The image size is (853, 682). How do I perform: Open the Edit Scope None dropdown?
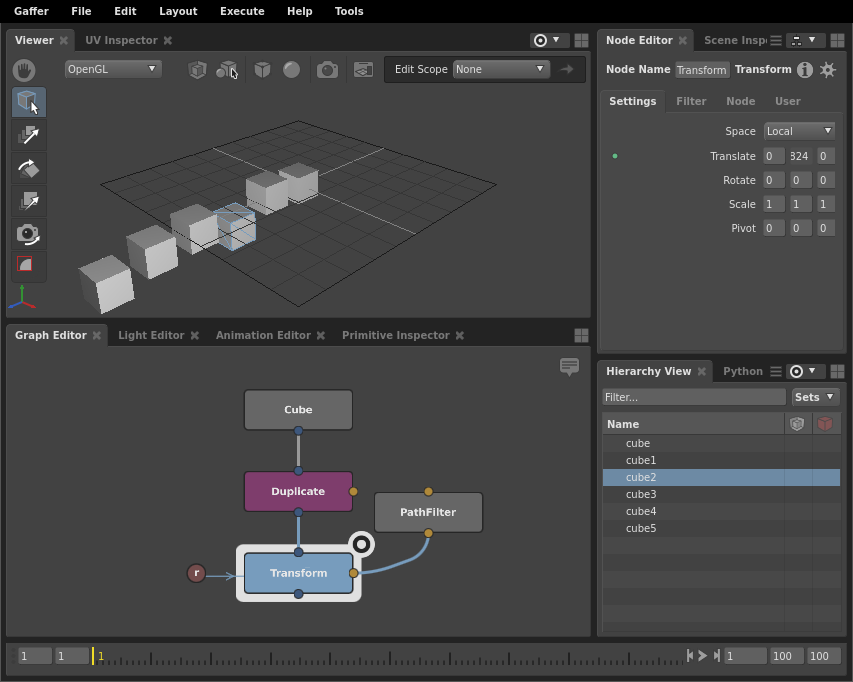(500, 69)
